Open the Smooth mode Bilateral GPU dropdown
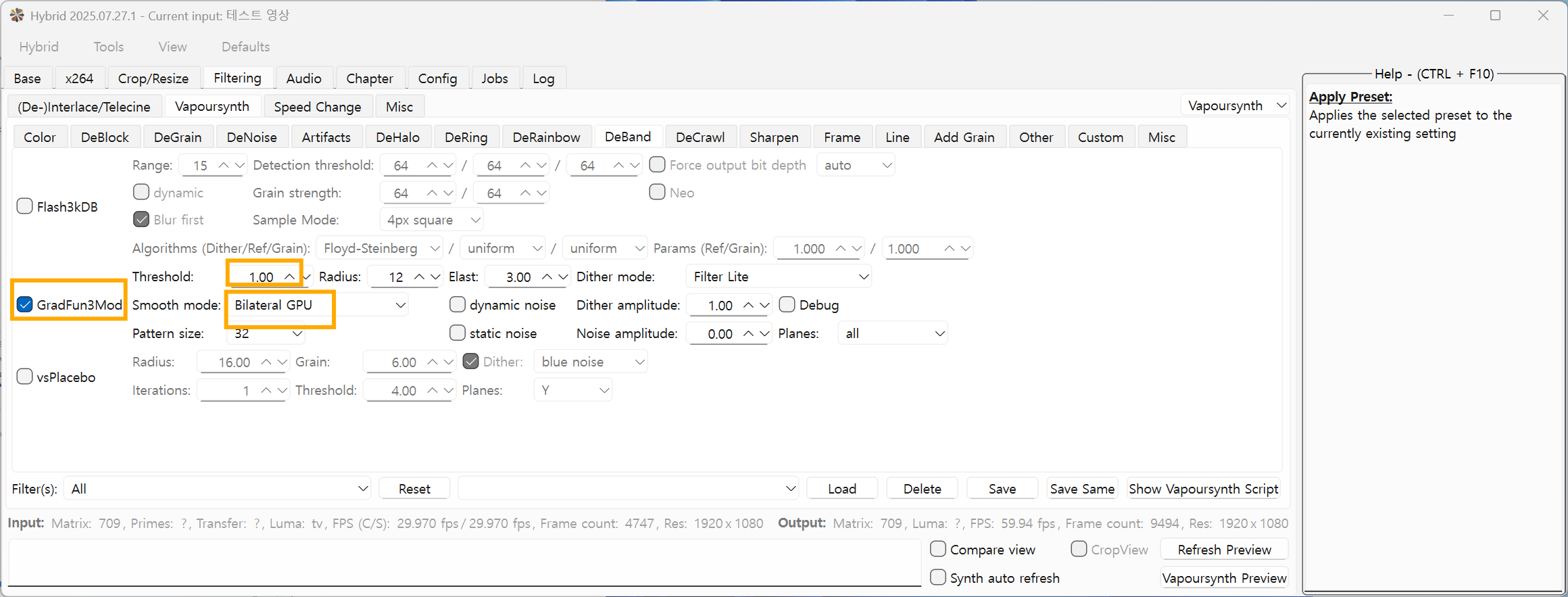The width and height of the screenshot is (1568, 597). pyautogui.click(x=318, y=305)
